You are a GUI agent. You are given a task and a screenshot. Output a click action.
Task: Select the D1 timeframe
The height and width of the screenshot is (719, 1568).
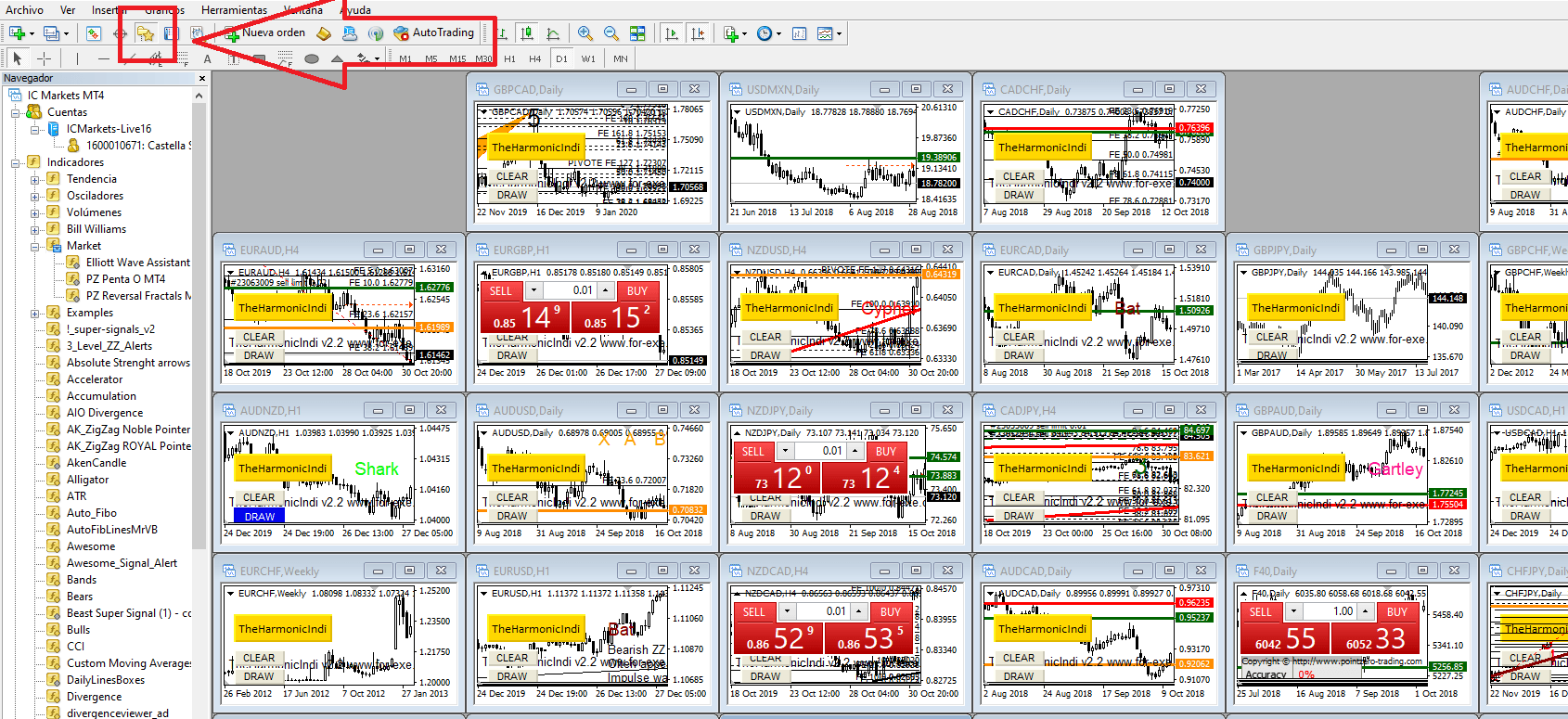[561, 58]
